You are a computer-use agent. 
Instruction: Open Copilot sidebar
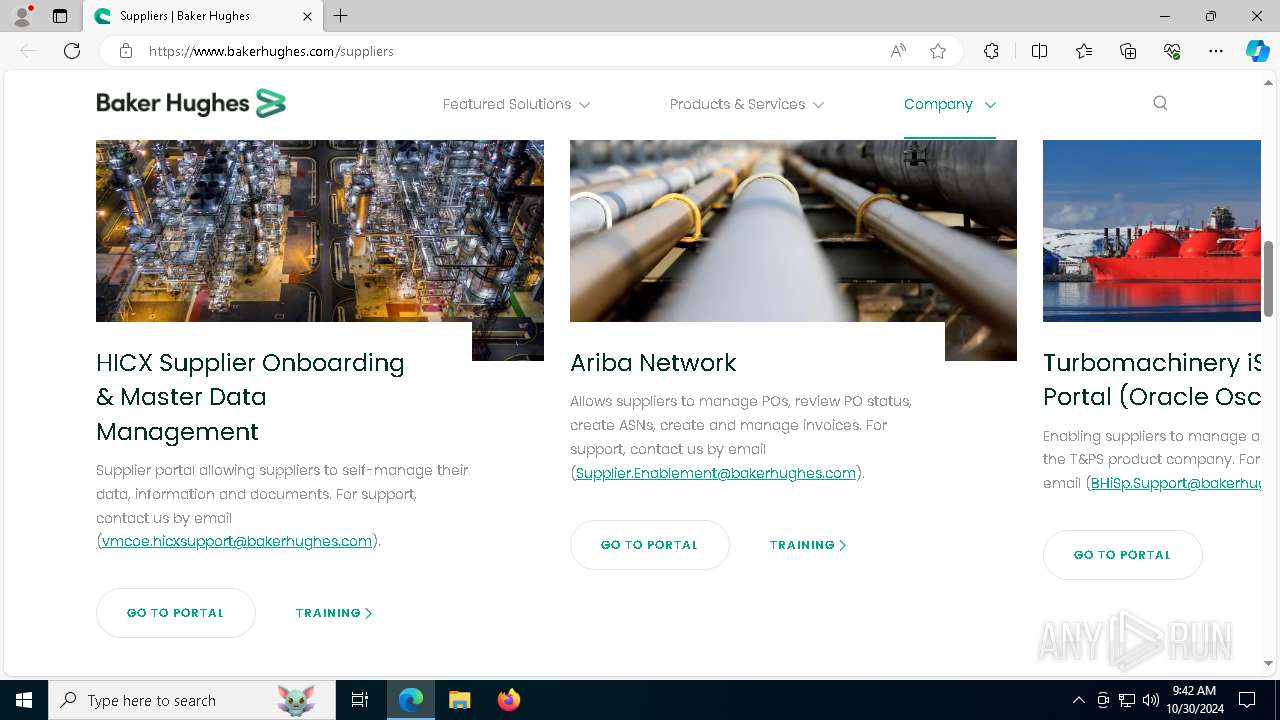pos(1257,51)
